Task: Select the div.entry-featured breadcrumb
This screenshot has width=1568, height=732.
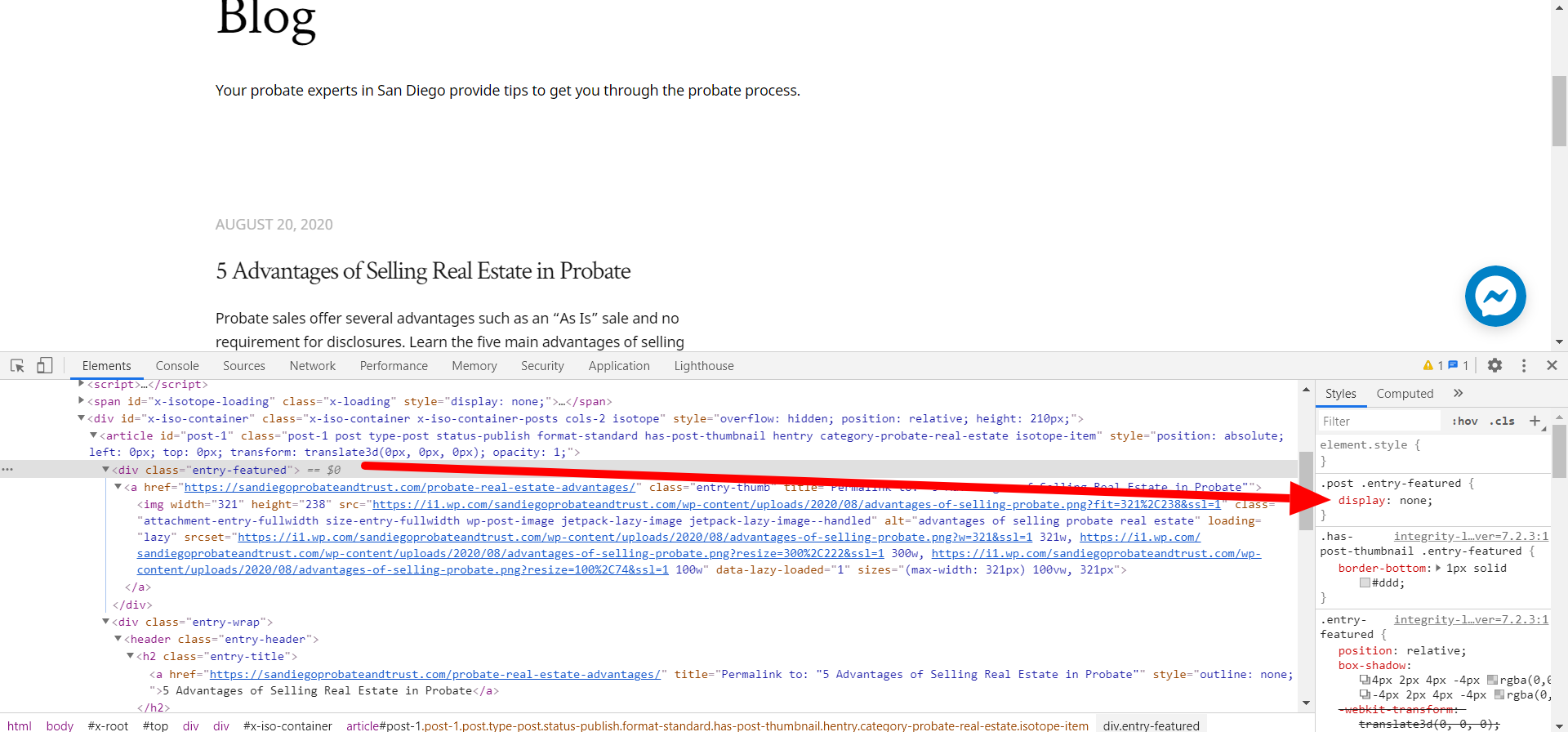Action: (1151, 725)
